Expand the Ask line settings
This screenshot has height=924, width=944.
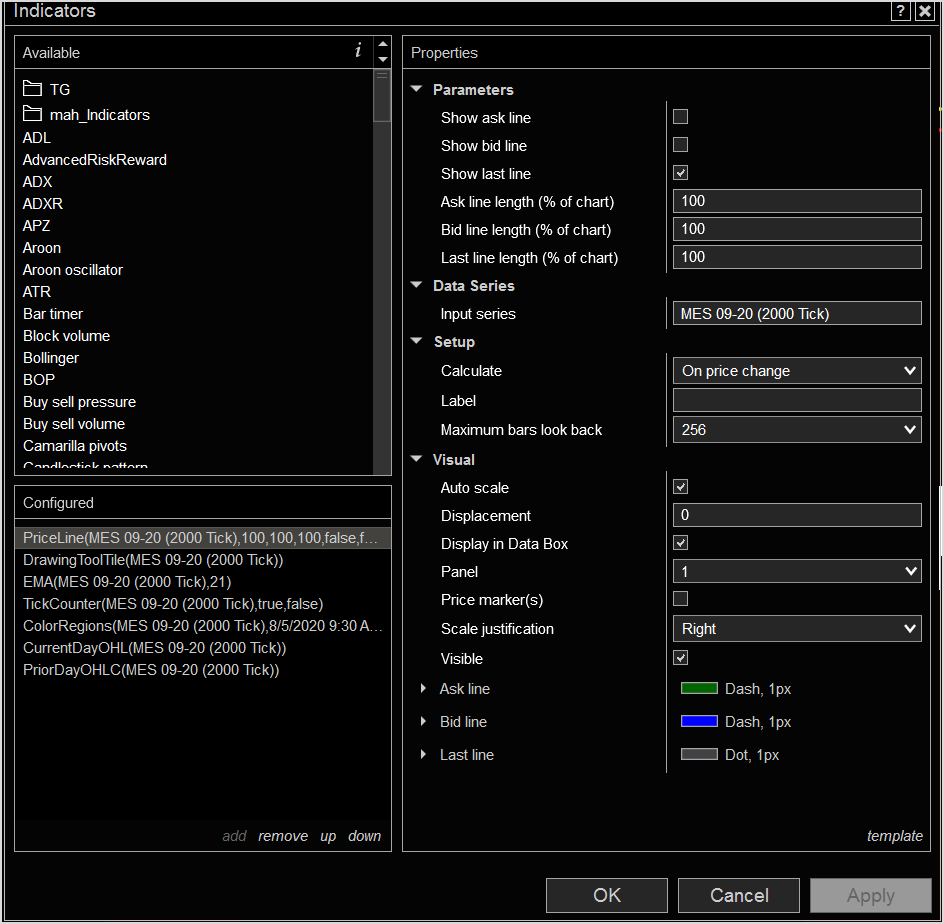[423, 688]
